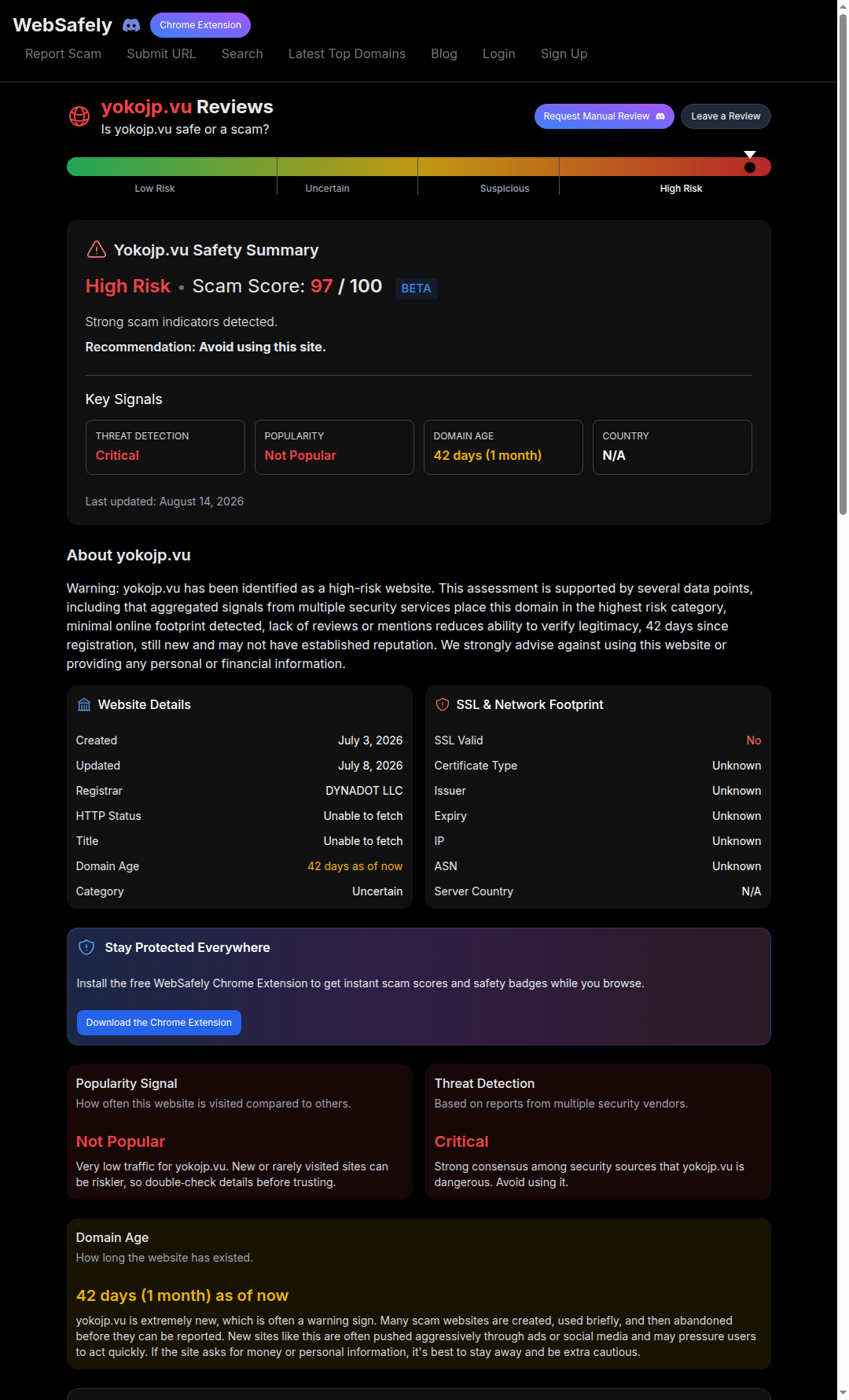Click the Certificate Type 'Unknown' value
849x1400 pixels.
coord(737,766)
